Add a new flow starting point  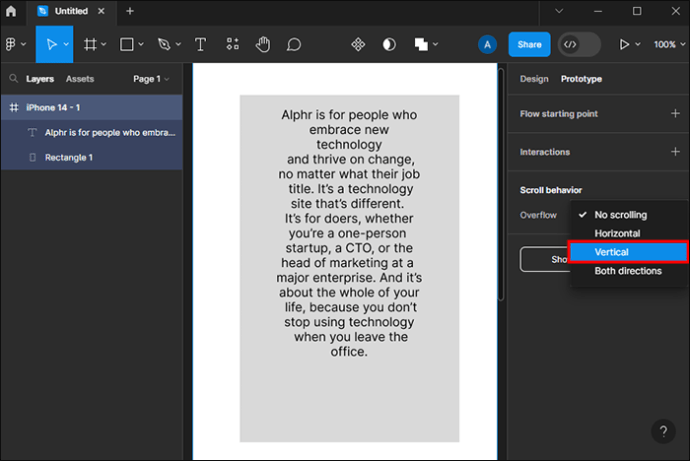(675, 114)
